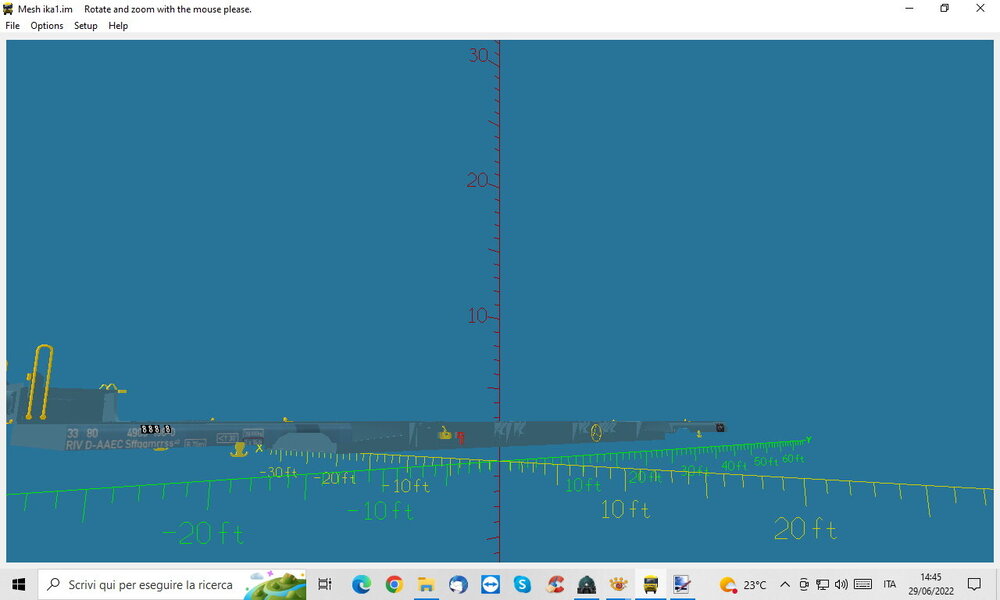Open Skype from taskbar

coord(522,584)
